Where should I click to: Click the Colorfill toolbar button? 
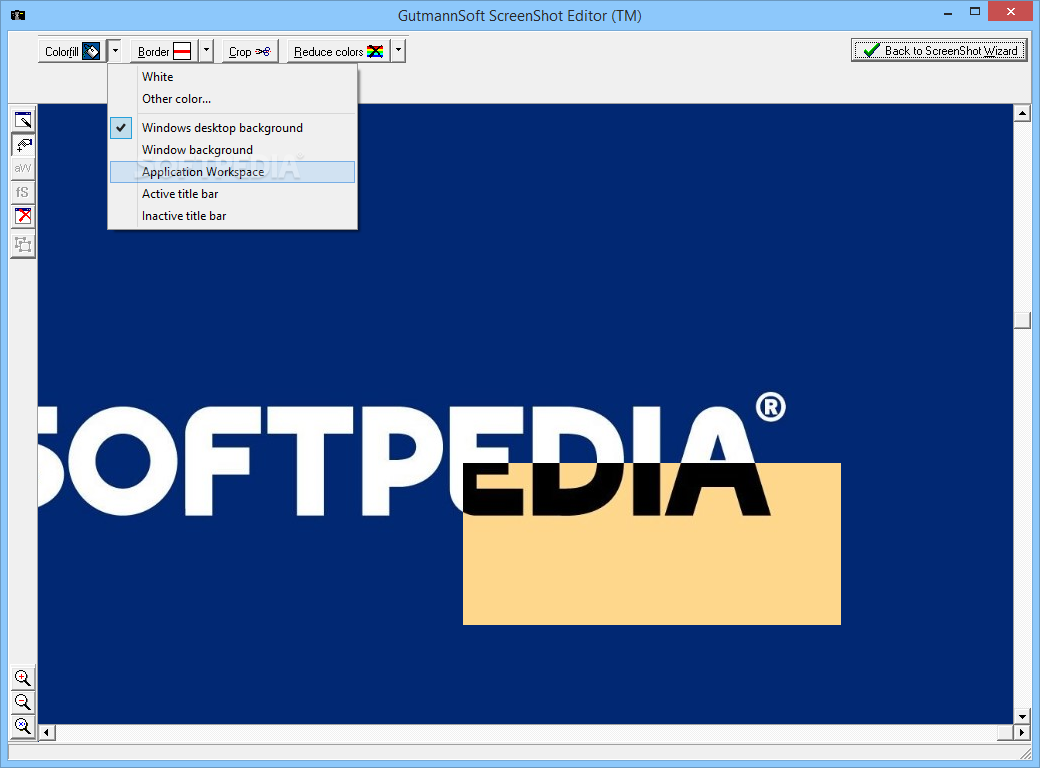coord(72,51)
